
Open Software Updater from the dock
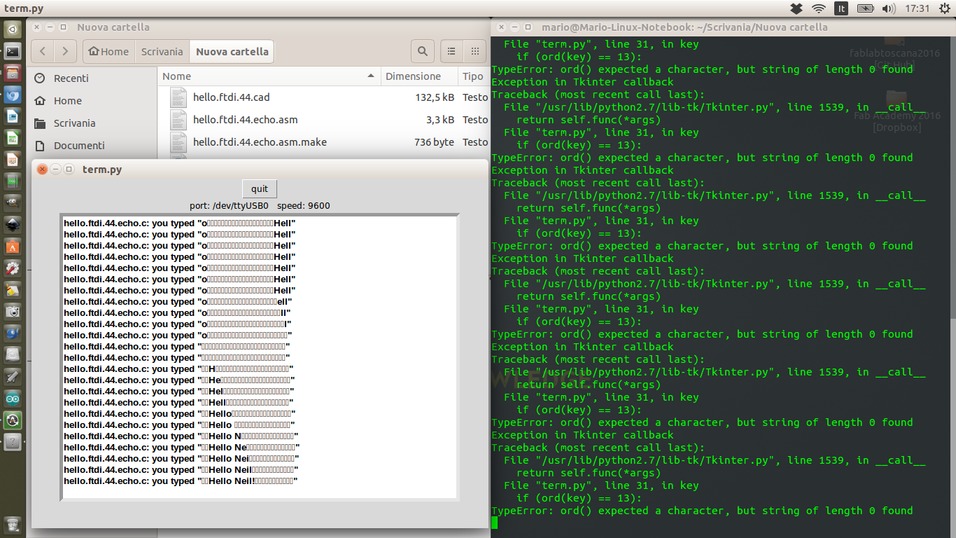click(13, 420)
